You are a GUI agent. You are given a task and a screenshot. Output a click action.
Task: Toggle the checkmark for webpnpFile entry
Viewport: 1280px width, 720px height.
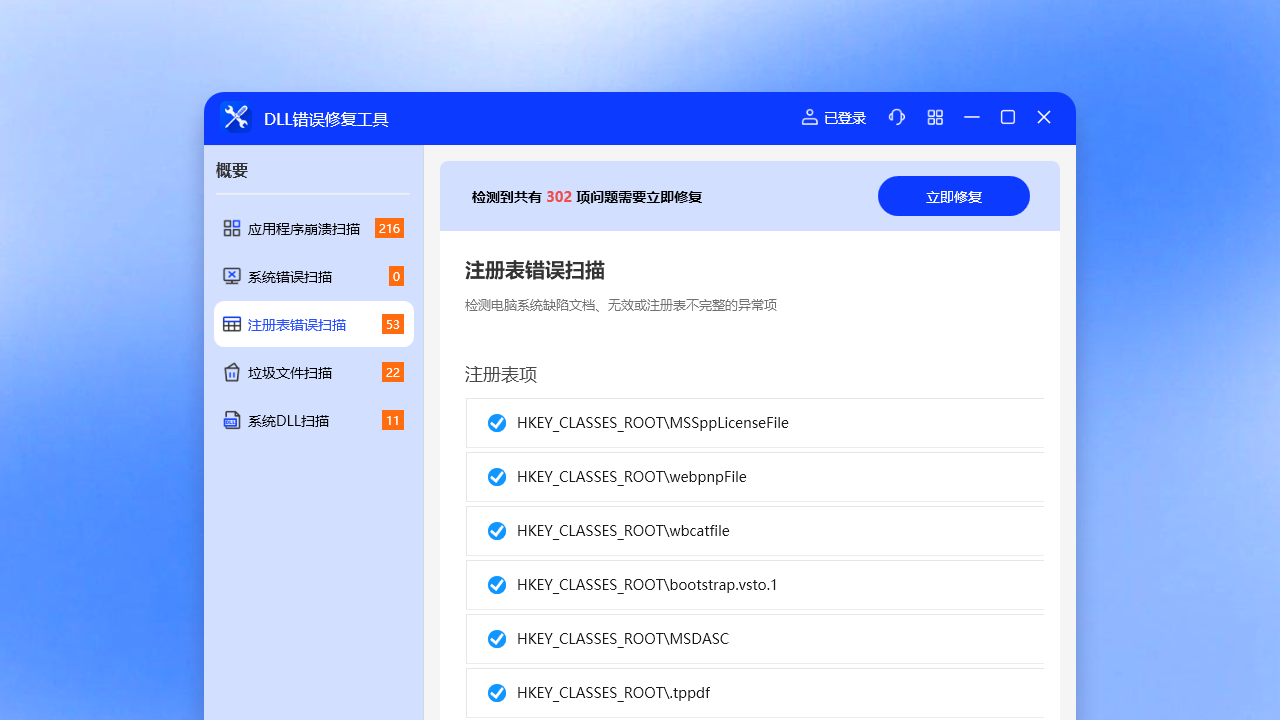click(x=497, y=476)
